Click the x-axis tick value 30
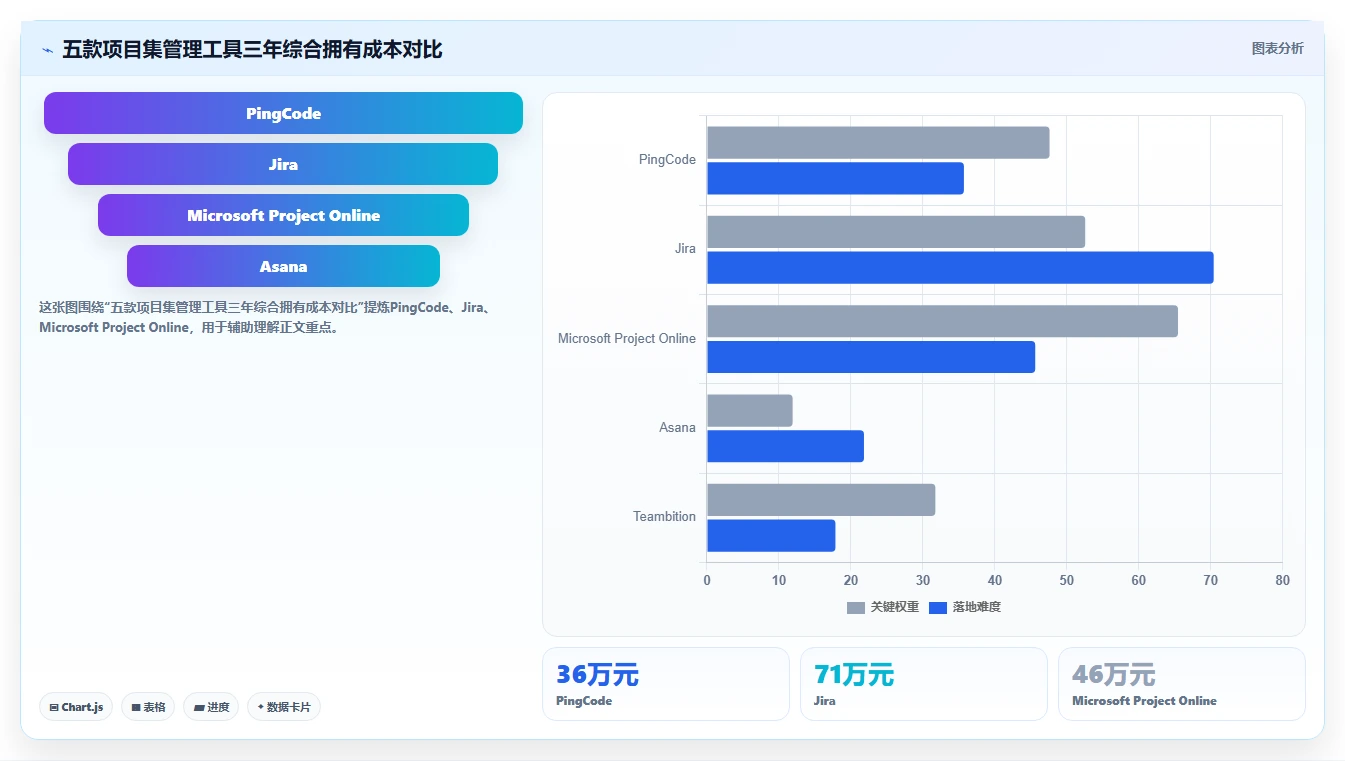The height and width of the screenshot is (761, 1345). coord(923,580)
